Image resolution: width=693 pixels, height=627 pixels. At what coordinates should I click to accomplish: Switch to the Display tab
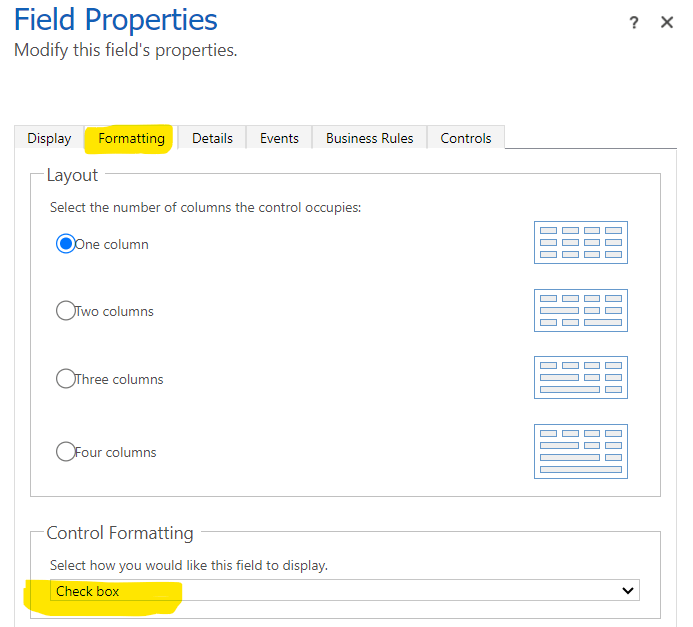point(49,138)
